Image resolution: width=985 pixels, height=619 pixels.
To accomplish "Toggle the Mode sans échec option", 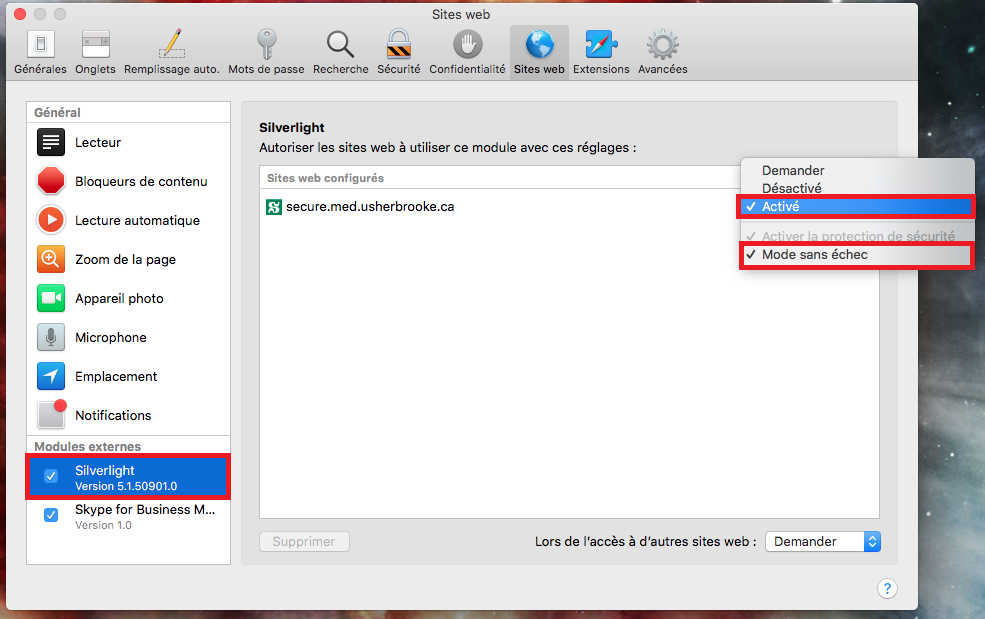I will 814,255.
